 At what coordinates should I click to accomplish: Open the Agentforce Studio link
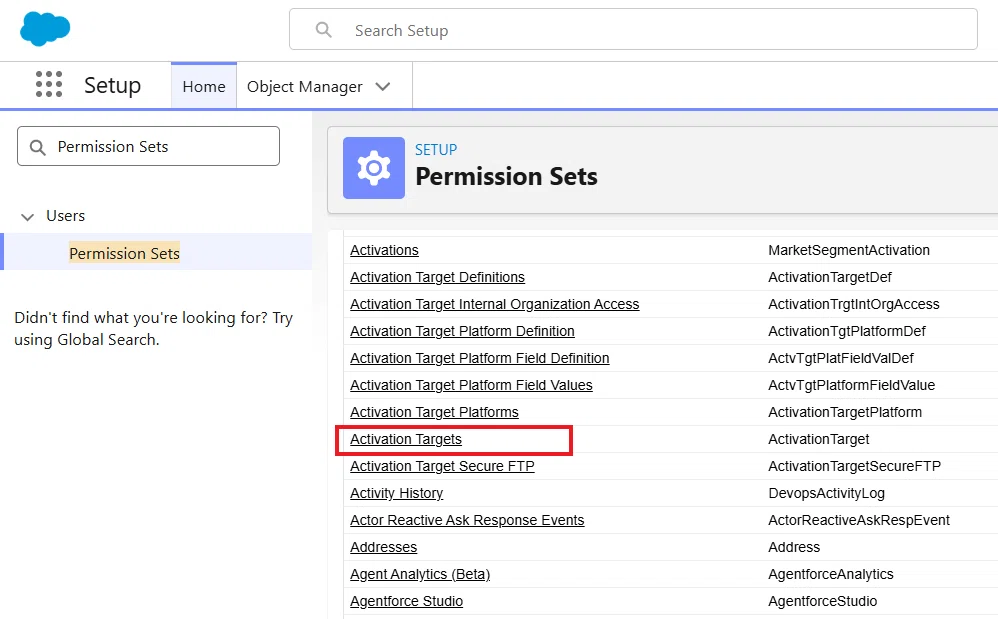pos(407,601)
